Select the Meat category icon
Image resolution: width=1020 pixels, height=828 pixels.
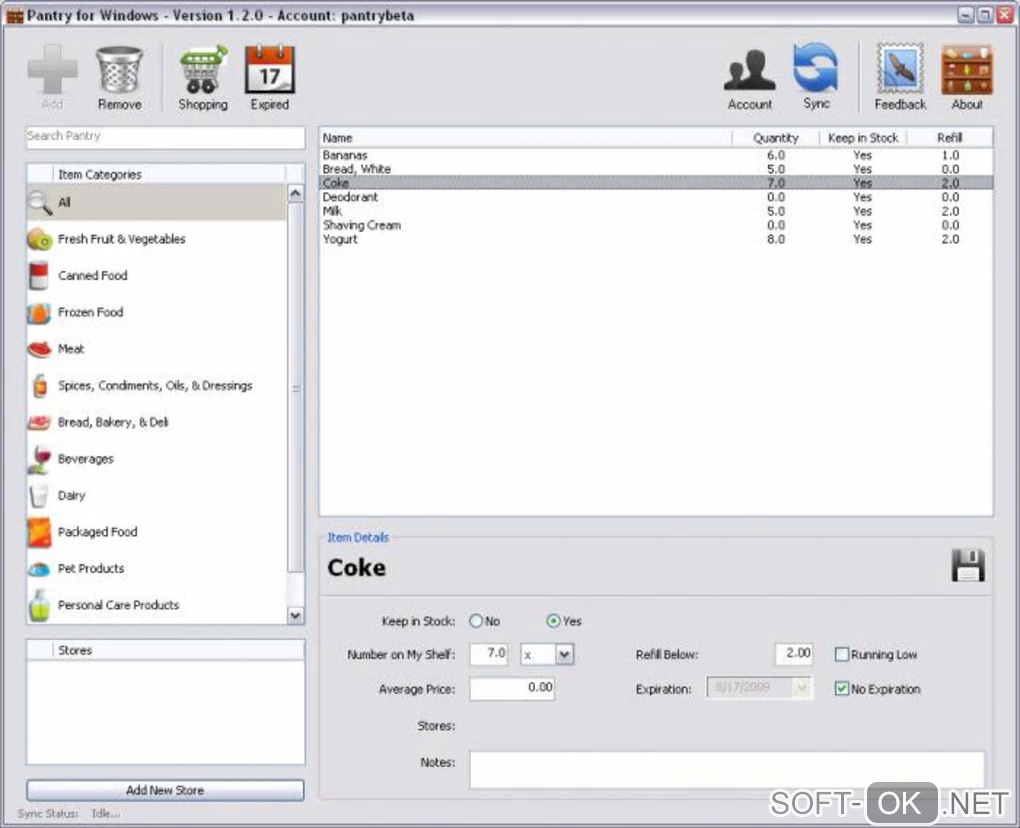coord(40,349)
